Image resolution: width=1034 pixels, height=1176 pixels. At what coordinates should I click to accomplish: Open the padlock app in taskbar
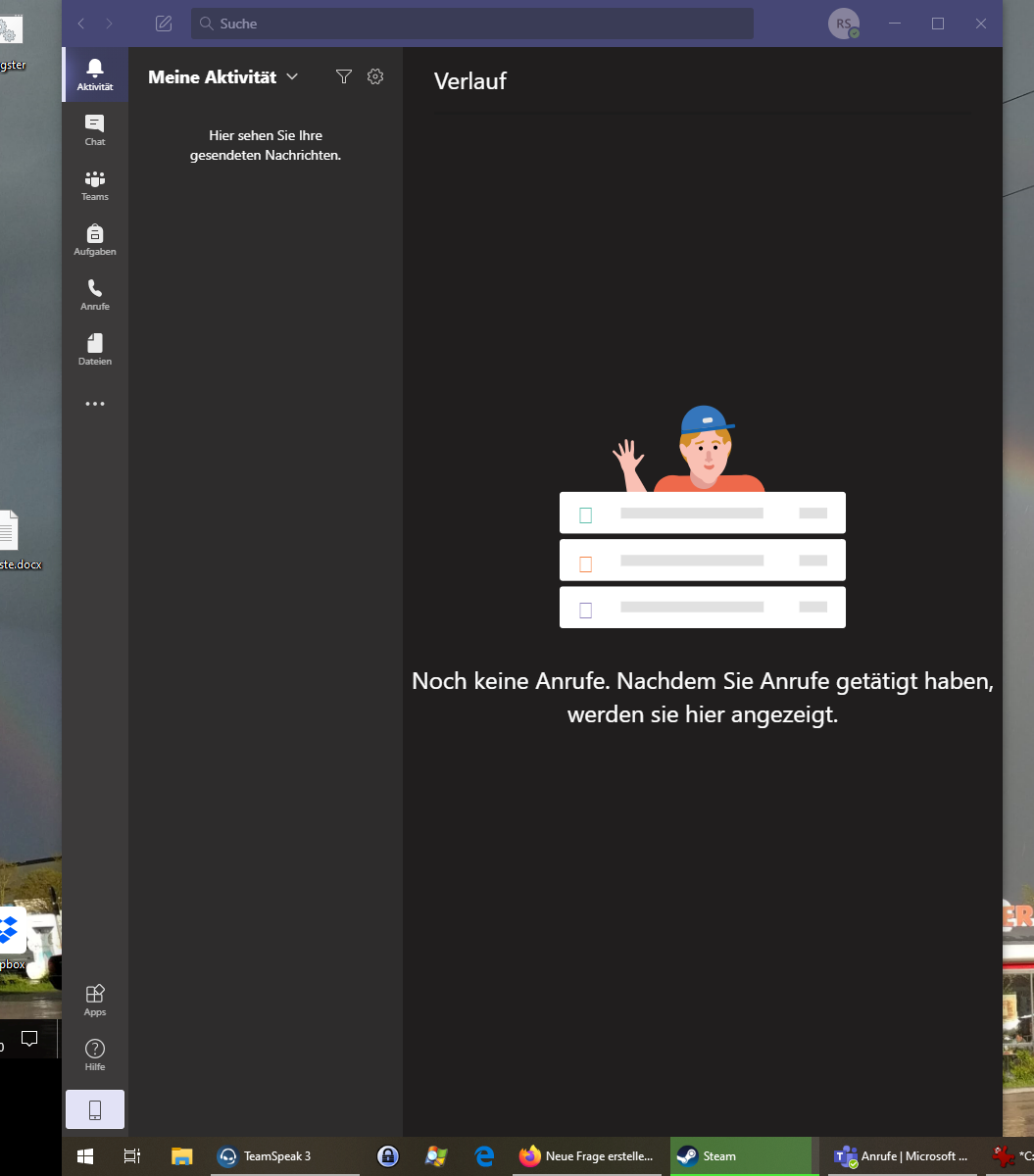coord(388,1156)
